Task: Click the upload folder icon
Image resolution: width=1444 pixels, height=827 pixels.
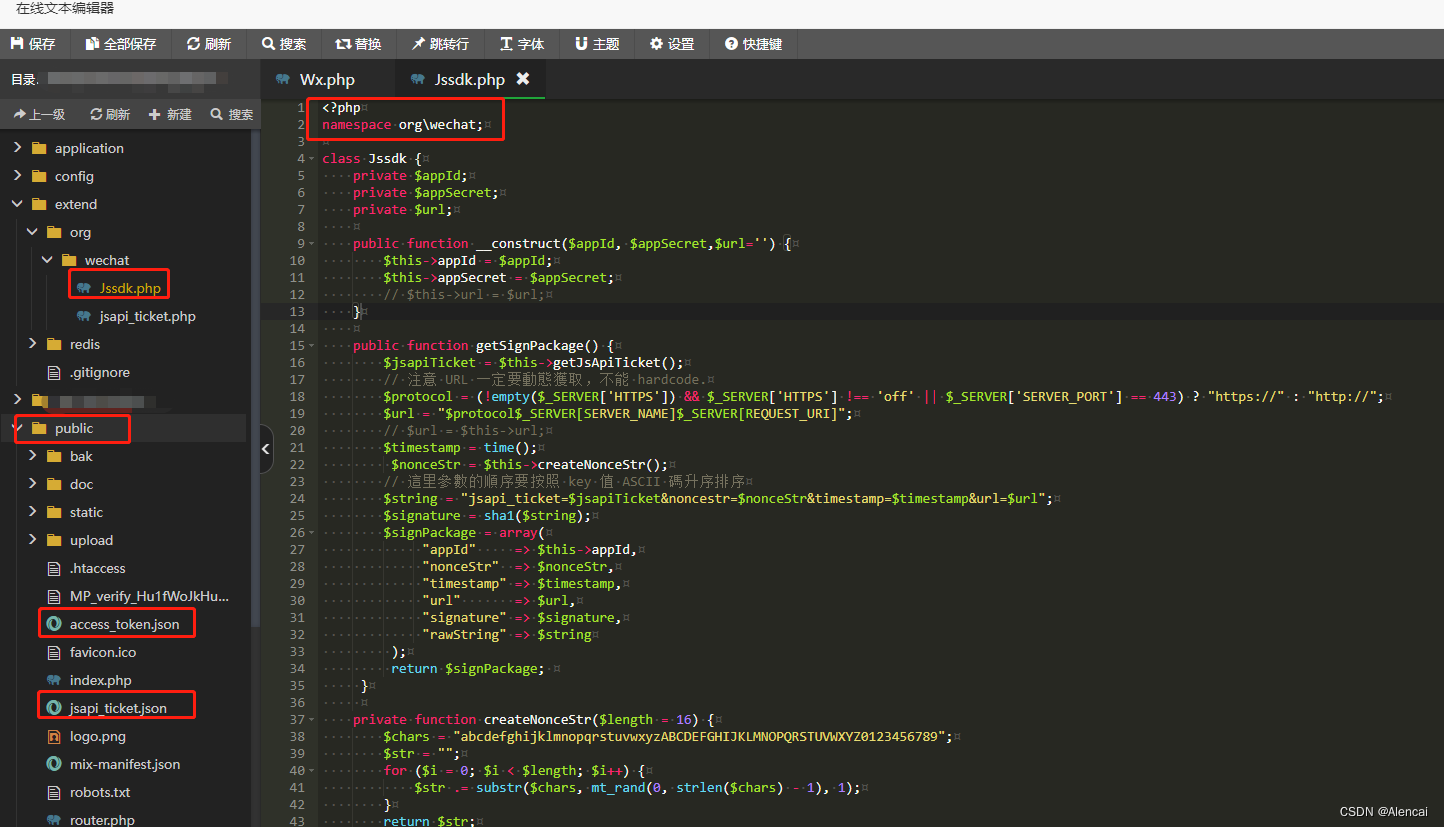Action: [54, 540]
